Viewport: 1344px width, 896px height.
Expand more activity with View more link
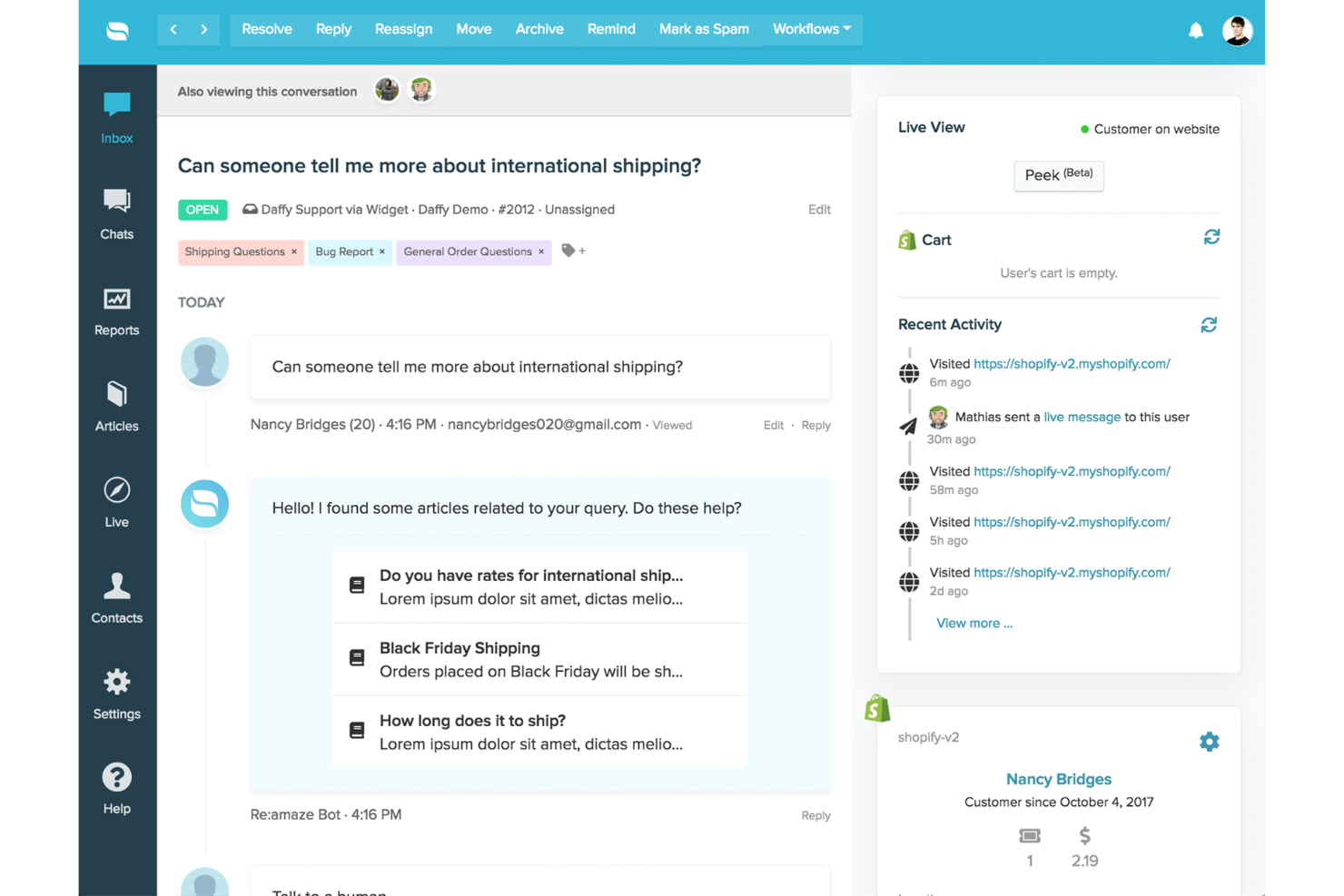tap(973, 623)
